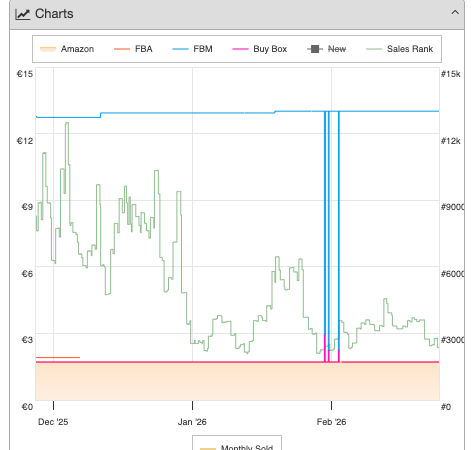This screenshot has width=474, height=450.
Task: Click the Feb '26 axis label
Action: pyautogui.click(x=331, y=422)
